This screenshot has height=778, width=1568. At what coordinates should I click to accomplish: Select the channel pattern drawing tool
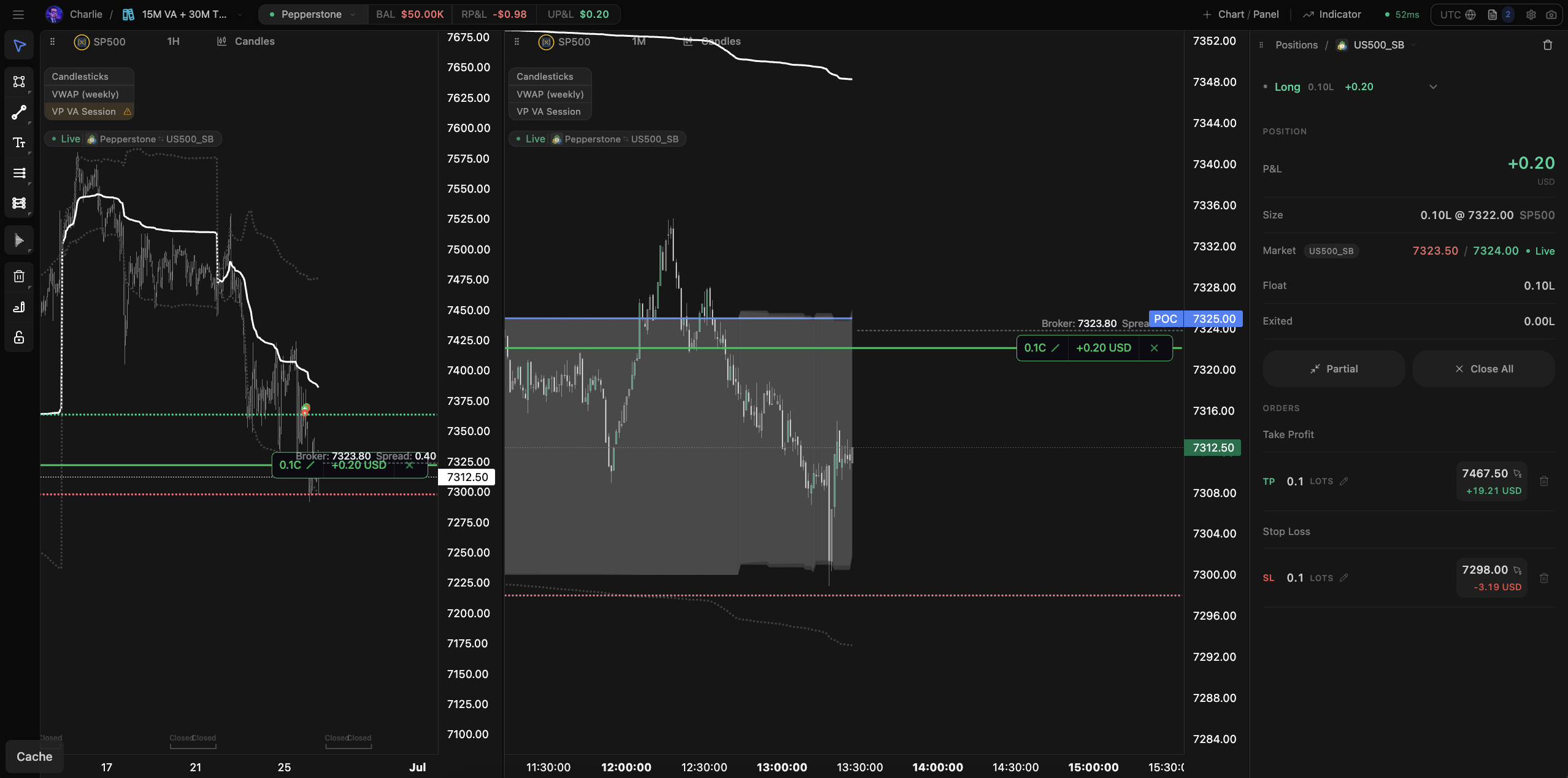click(19, 203)
